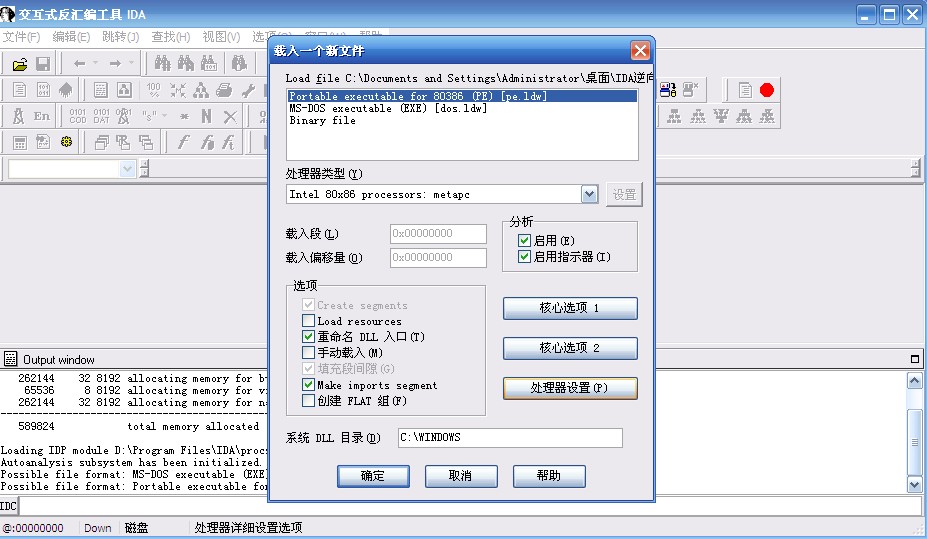Click the 系统 DLL 目录 input field
This screenshot has width=927, height=539.
(x=510, y=437)
